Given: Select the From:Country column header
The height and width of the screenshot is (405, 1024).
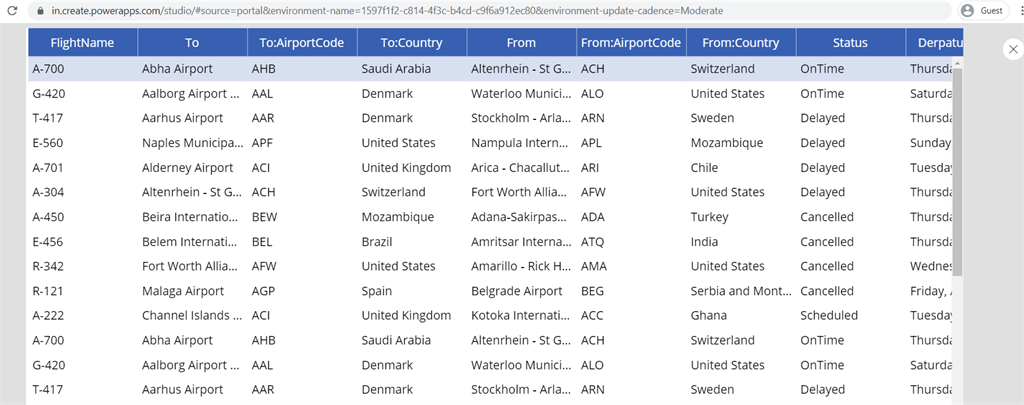Looking at the screenshot, I should tap(740, 43).
